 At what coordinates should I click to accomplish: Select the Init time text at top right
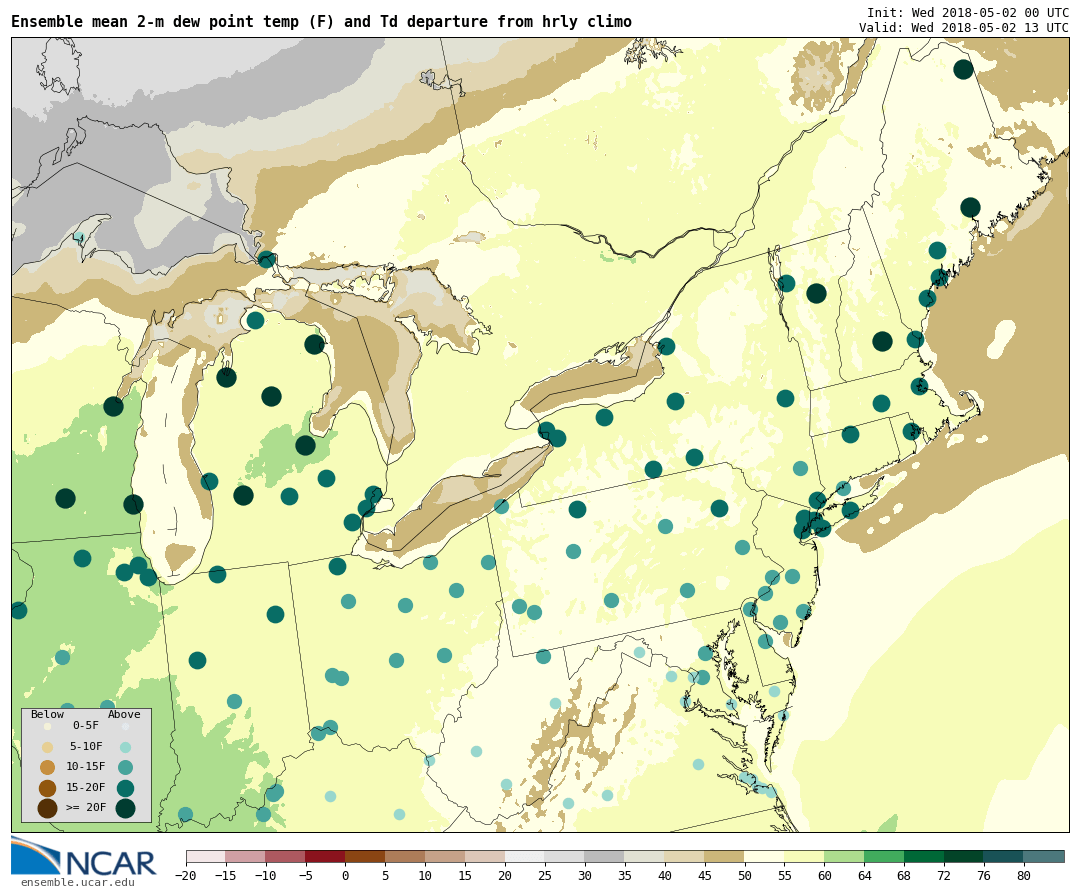point(967,12)
